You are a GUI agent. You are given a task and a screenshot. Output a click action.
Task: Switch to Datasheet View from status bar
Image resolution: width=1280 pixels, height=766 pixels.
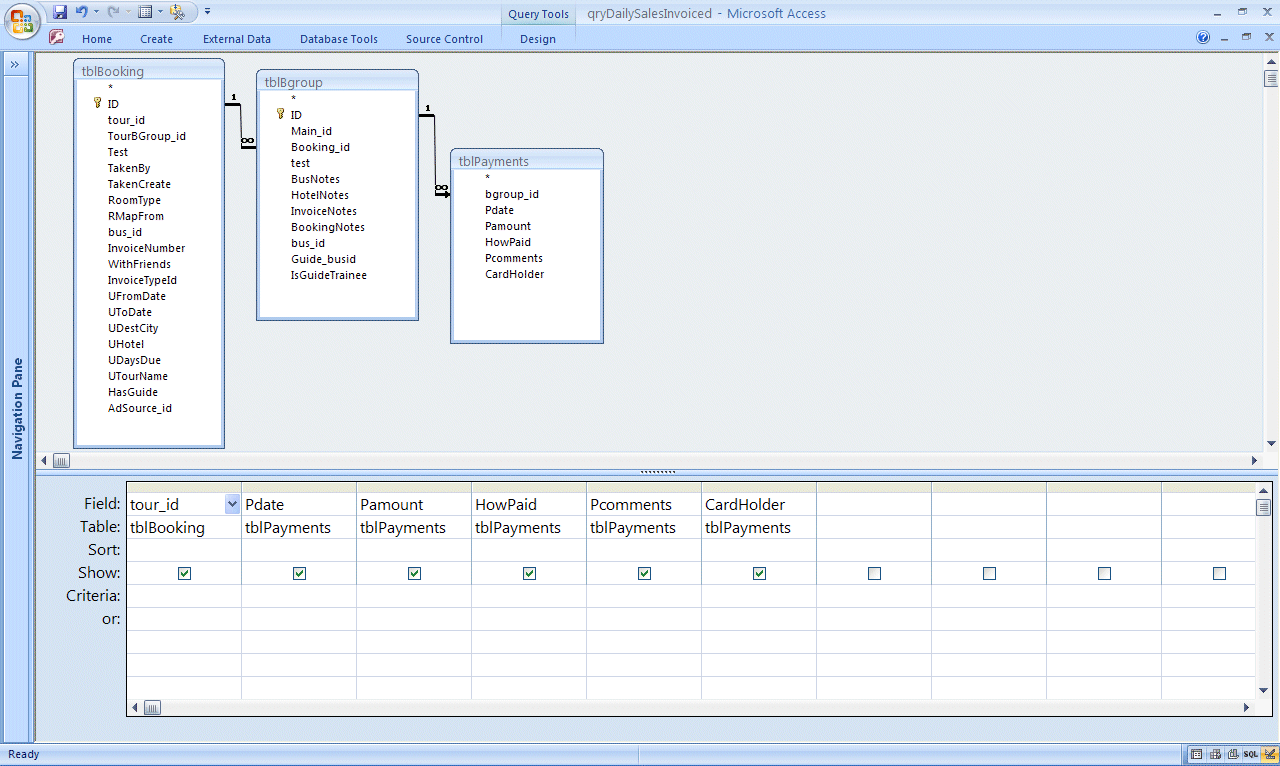[1197, 754]
